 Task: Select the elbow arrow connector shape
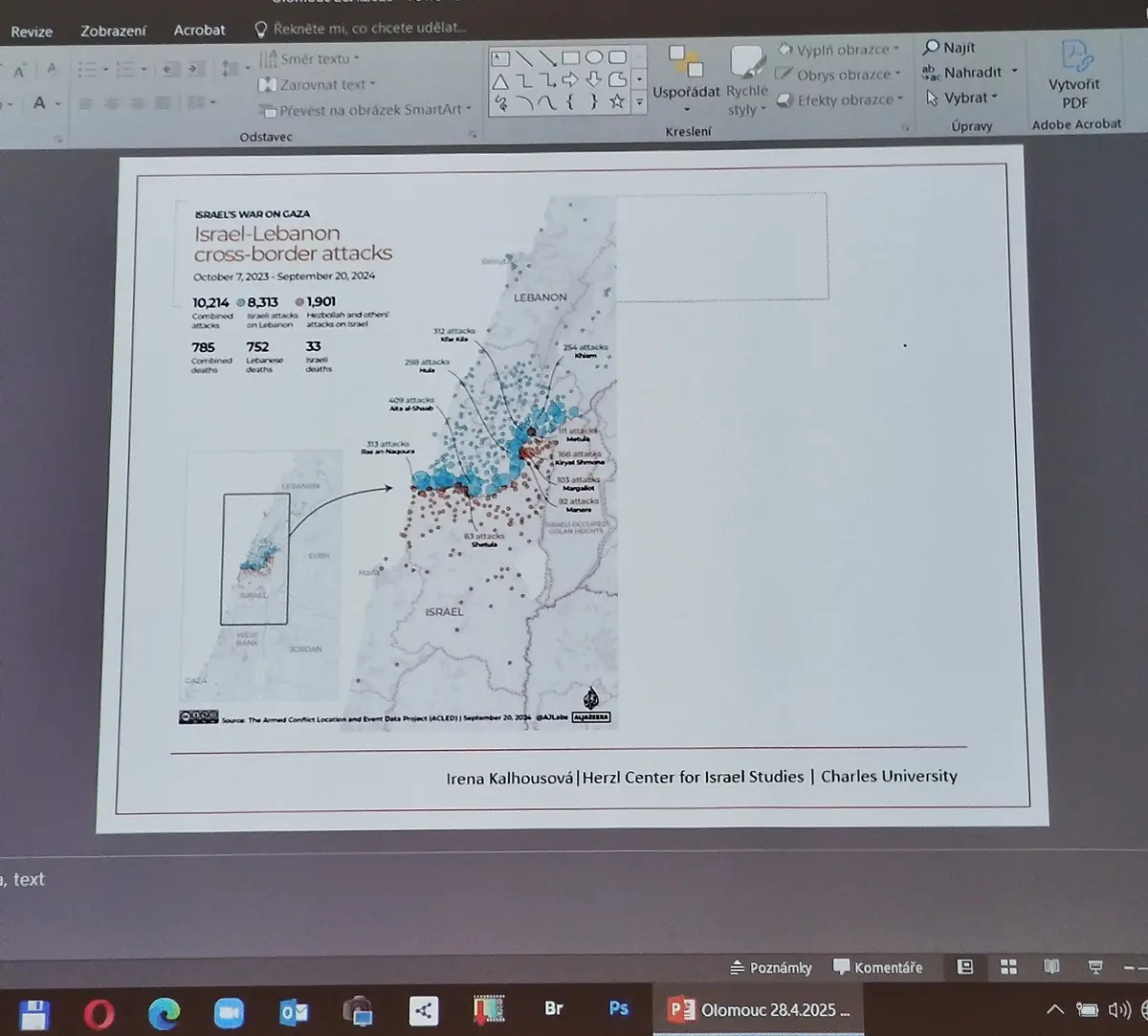(547, 80)
